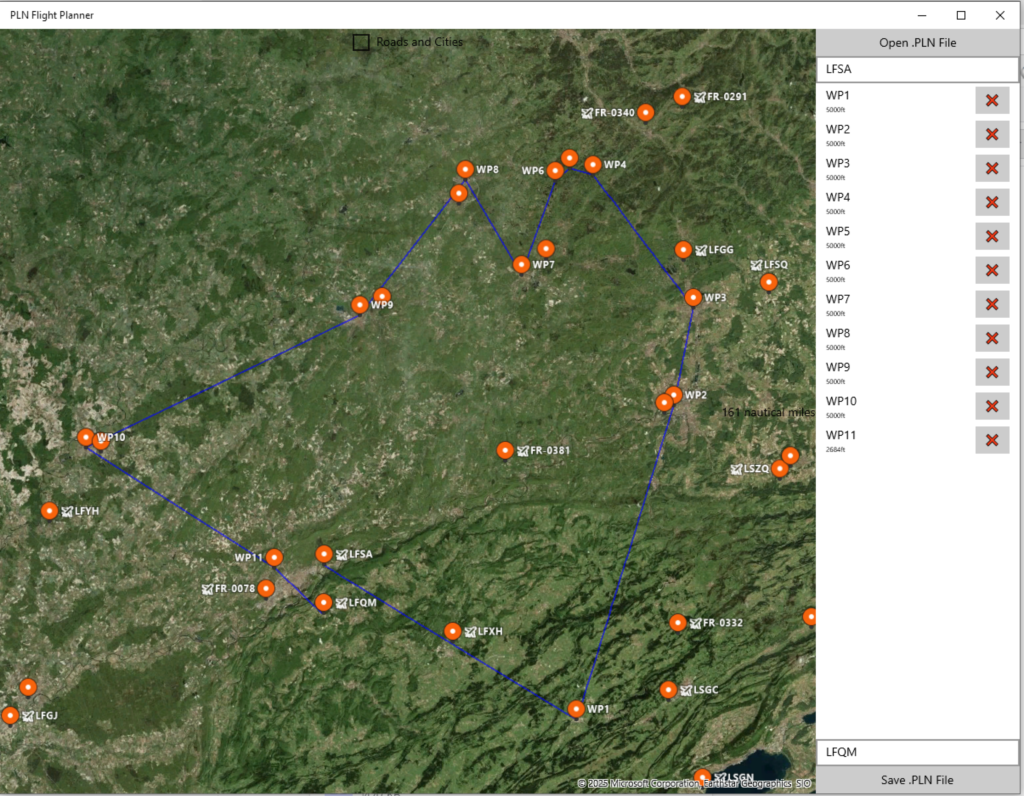
Task: Click the 161 nautical miles distance label
Action: 768,412
